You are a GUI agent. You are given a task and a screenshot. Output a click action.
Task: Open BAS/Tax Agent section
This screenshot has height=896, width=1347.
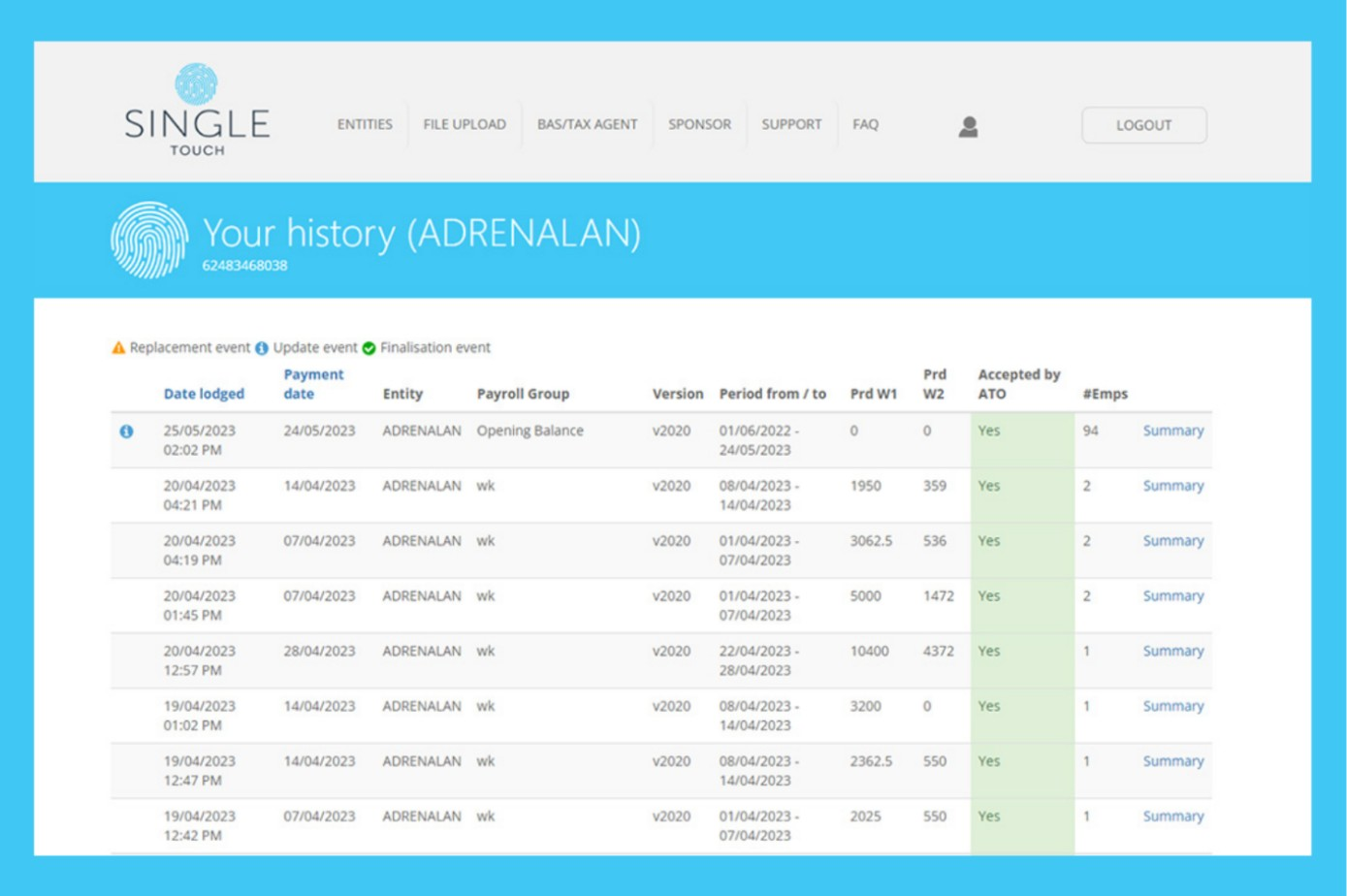pyautogui.click(x=587, y=124)
